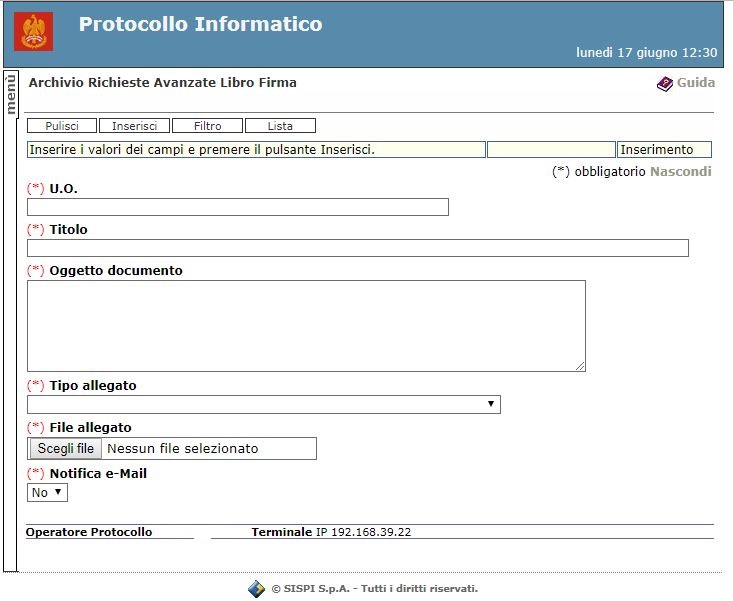
Task: Click the Nascondi link
Action: click(x=681, y=172)
